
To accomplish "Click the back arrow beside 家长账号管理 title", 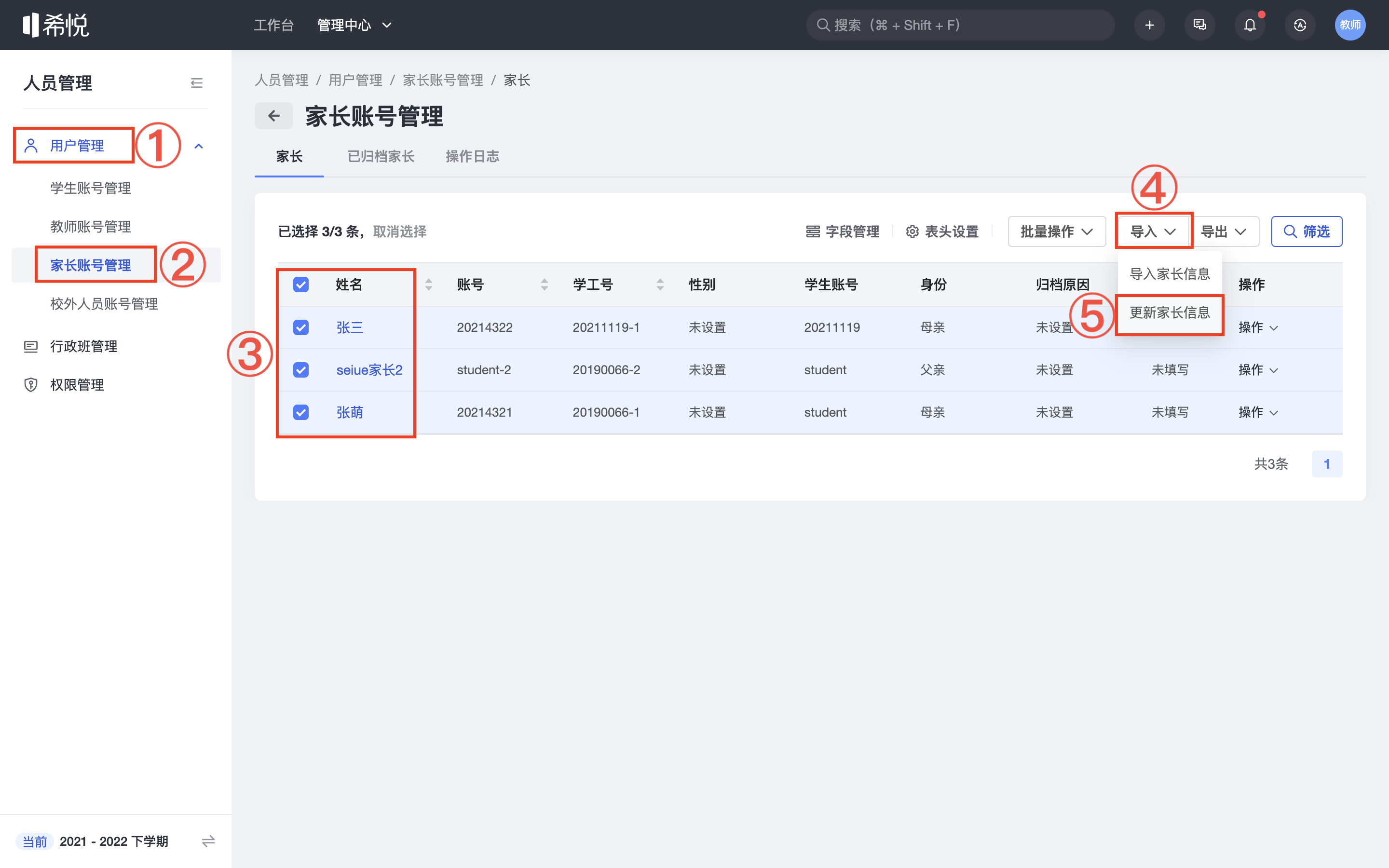I will pyautogui.click(x=274, y=116).
